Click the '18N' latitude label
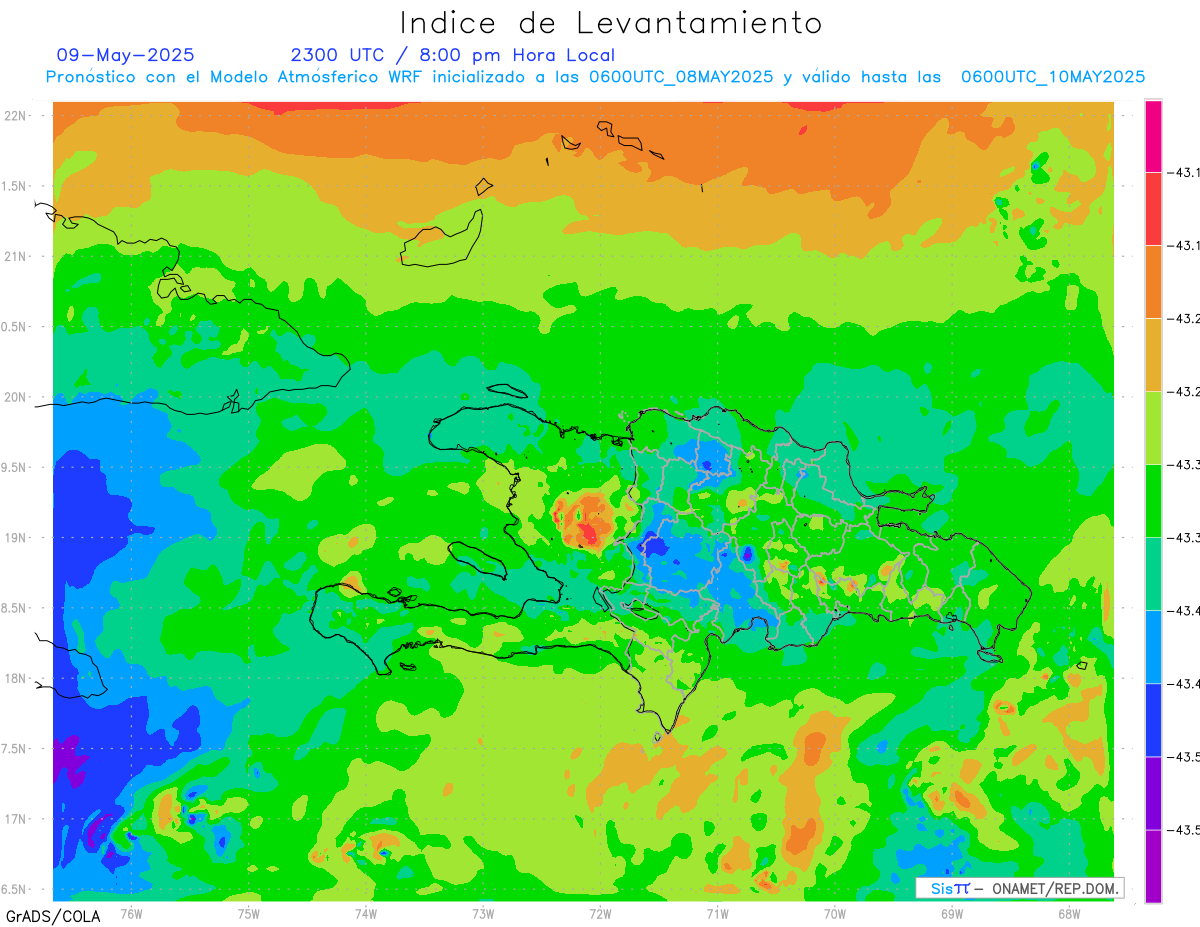Image resolution: width=1200 pixels, height=927 pixels. pyautogui.click(x=16, y=678)
